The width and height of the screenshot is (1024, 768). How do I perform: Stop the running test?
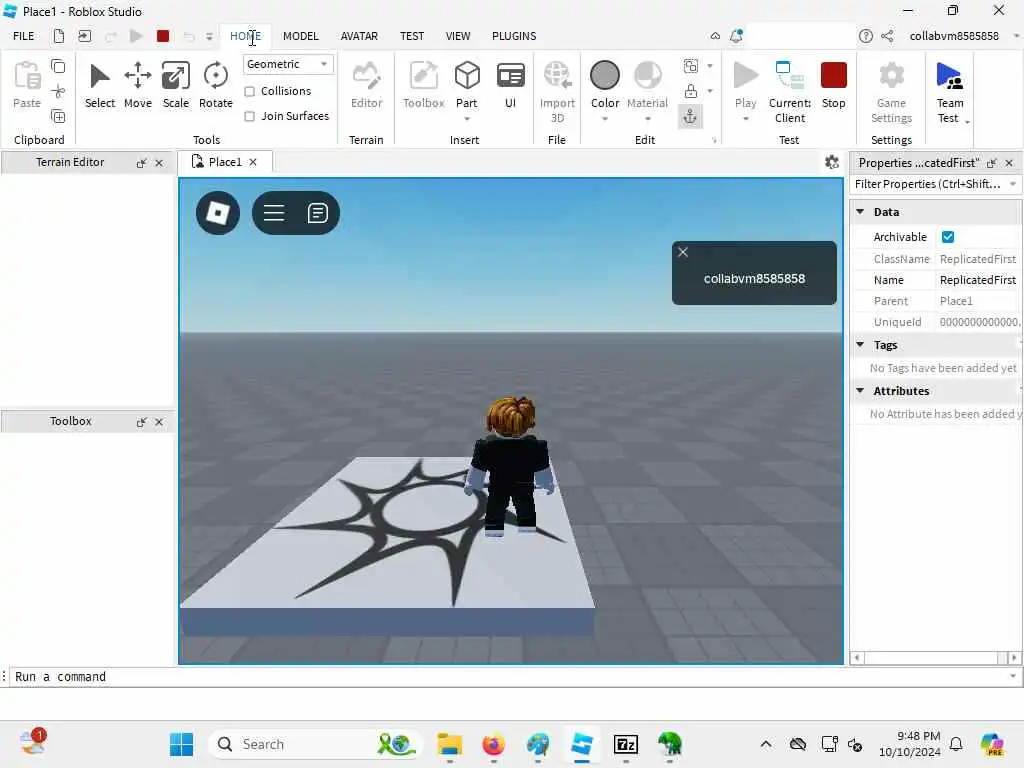coord(833,85)
